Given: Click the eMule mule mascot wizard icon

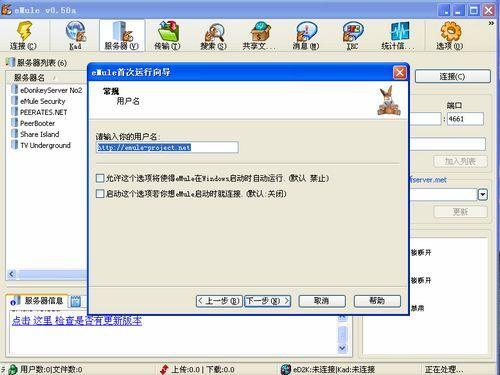Looking at the screenshot, I should pos(389,100).
